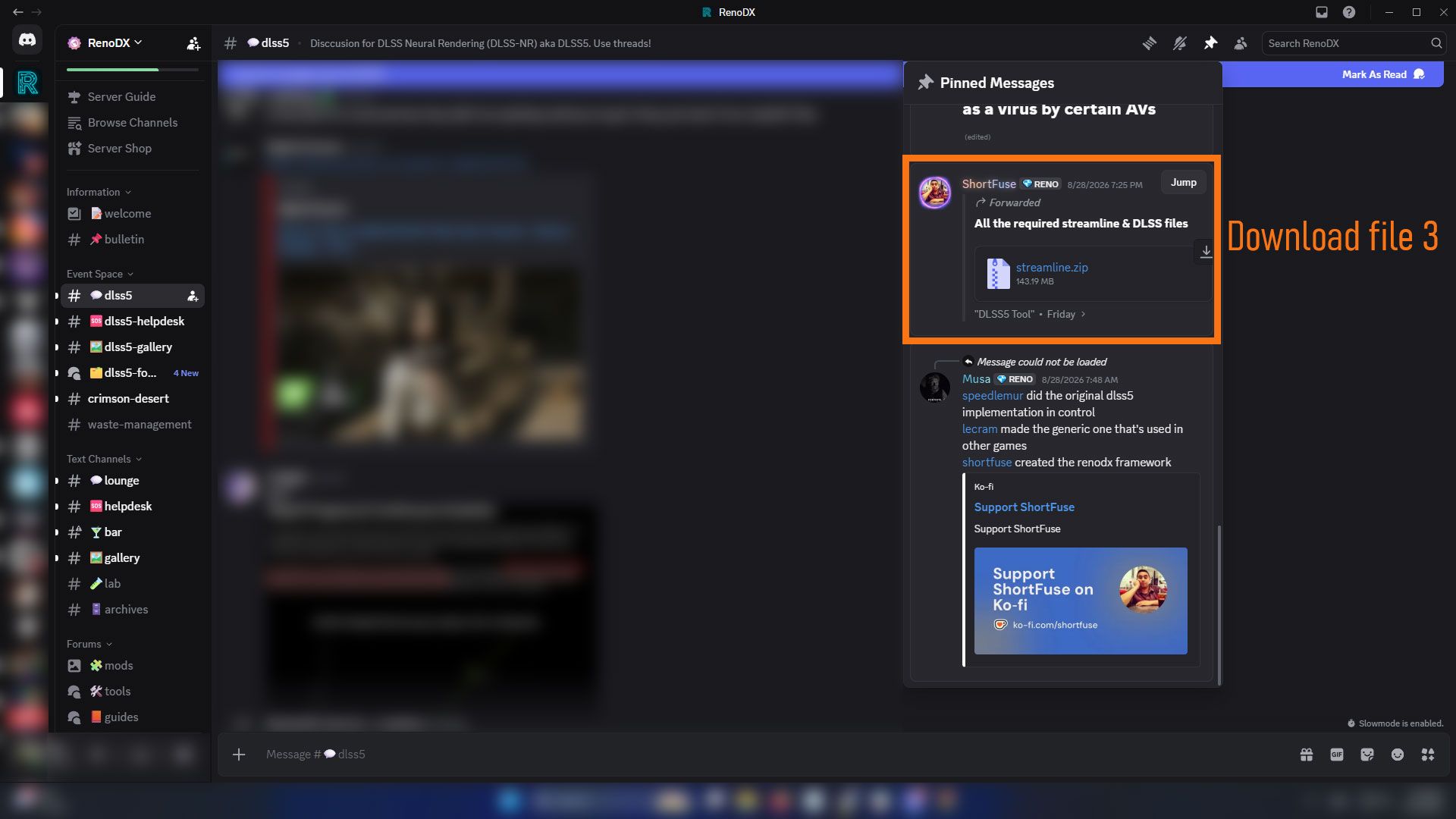Open the Ko-fi embed thumbnail image

click(x=1081, y=601)
